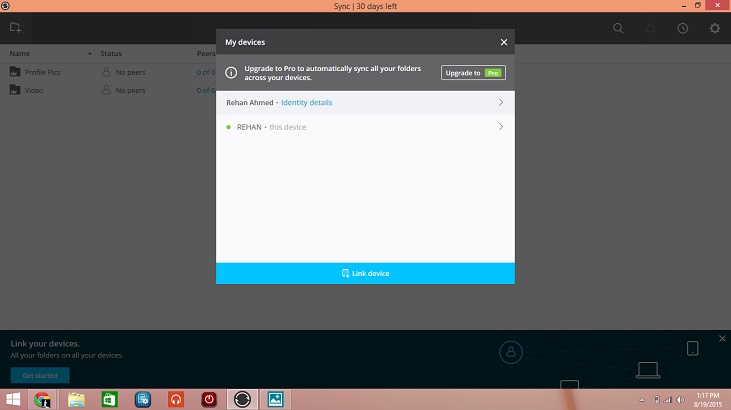Open the search magnifier icon

619,29
